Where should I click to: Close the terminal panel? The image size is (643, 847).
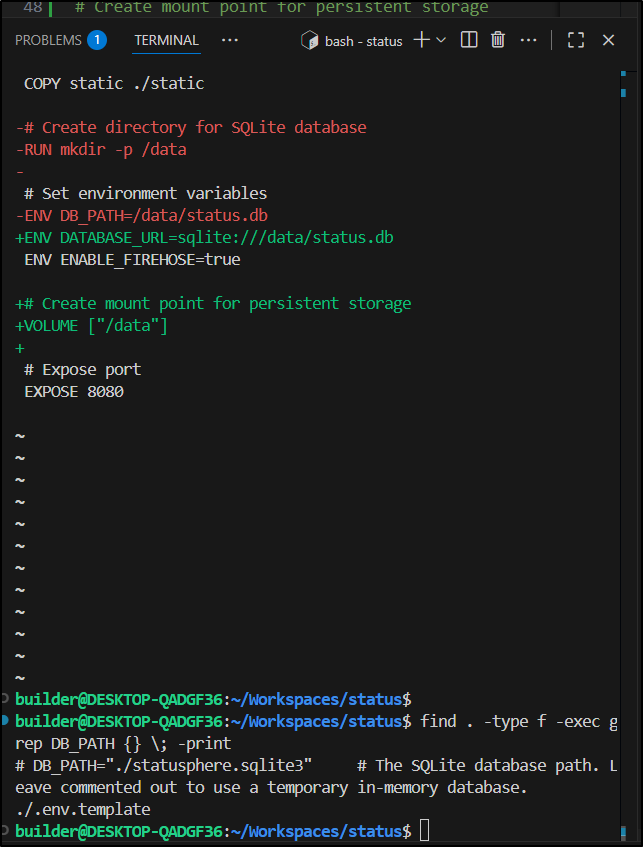[608, 40]
